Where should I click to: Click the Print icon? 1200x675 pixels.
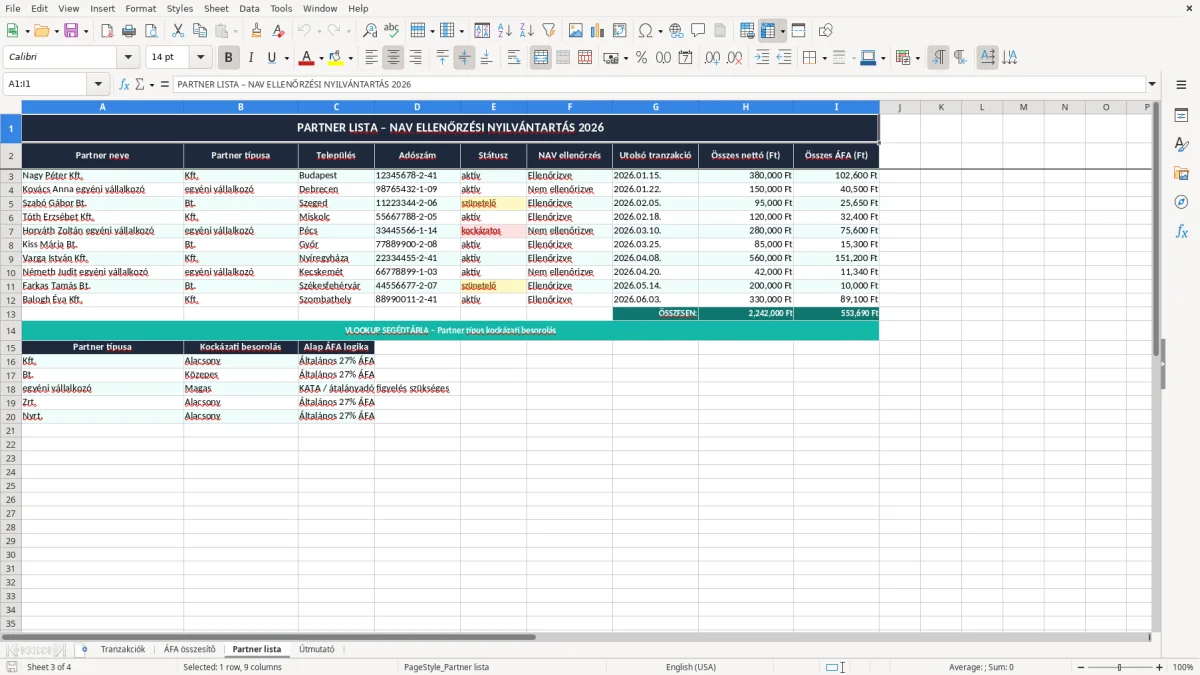pos(129,31)
